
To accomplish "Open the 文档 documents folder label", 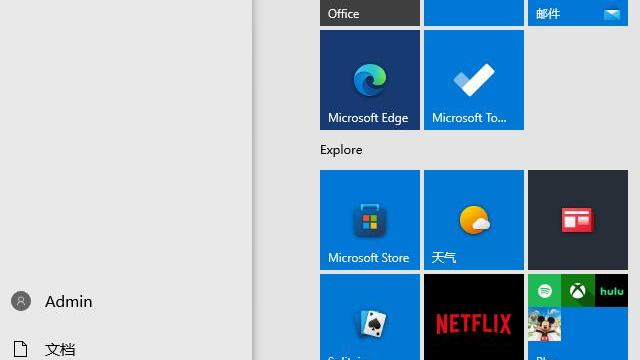I will coord(60,349).
